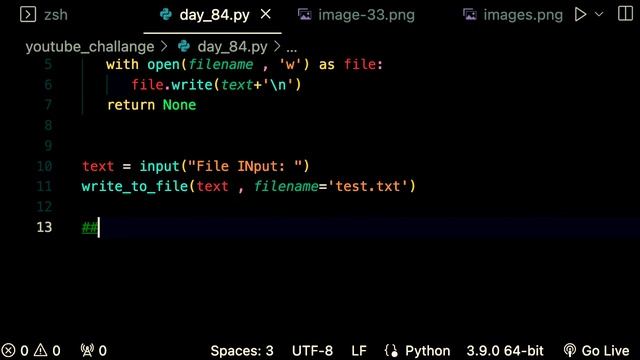Image resolution: width=640 pixels, height=360 pixels.
Task: Click the zsh terminal prompt icon
Action: click(x=28, y=15)
